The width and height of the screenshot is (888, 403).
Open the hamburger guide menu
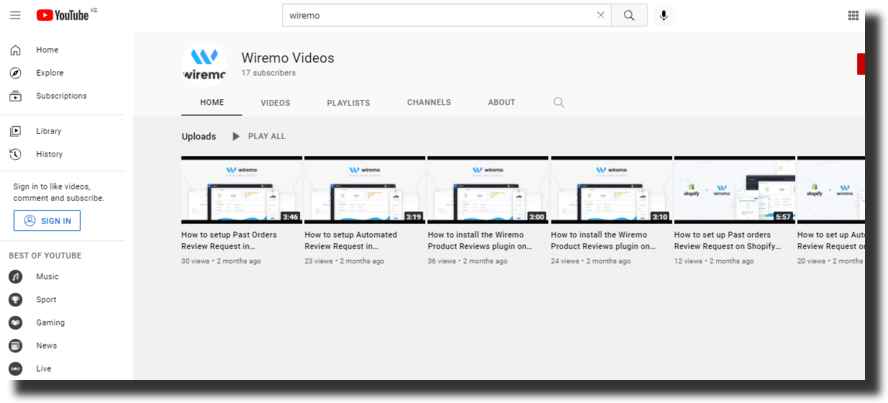pos(15,15)
